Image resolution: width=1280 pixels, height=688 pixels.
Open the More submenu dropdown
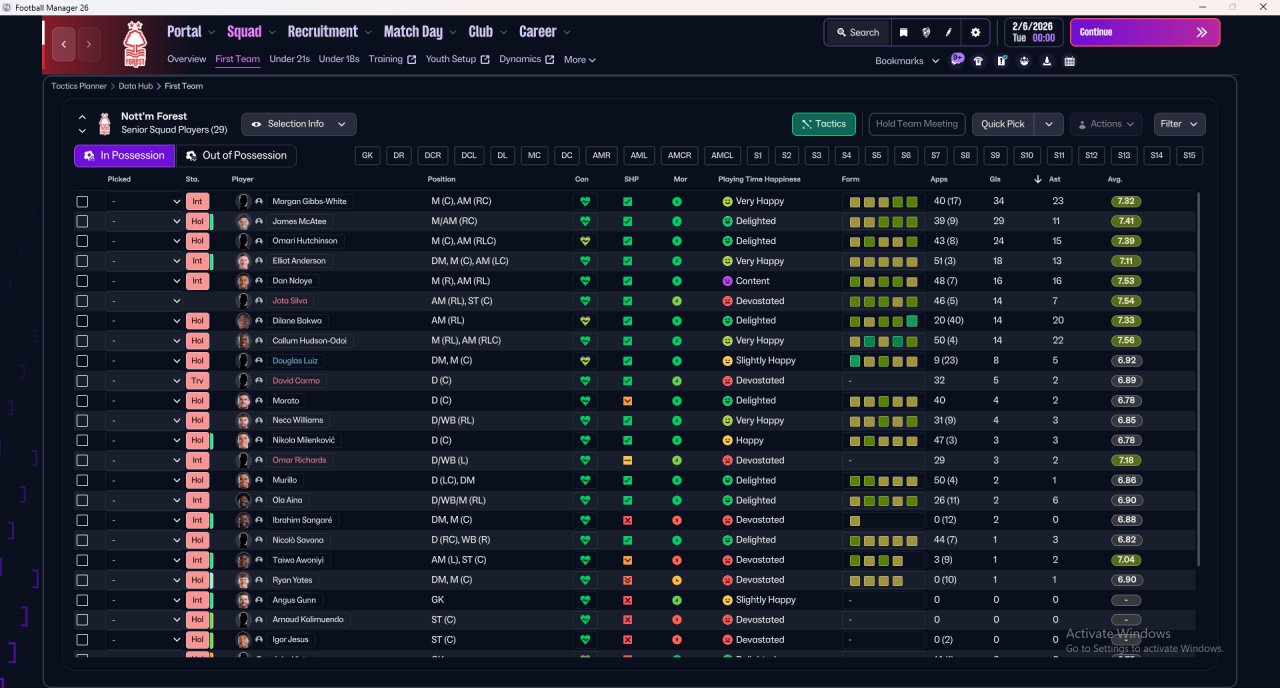(579, 60)
